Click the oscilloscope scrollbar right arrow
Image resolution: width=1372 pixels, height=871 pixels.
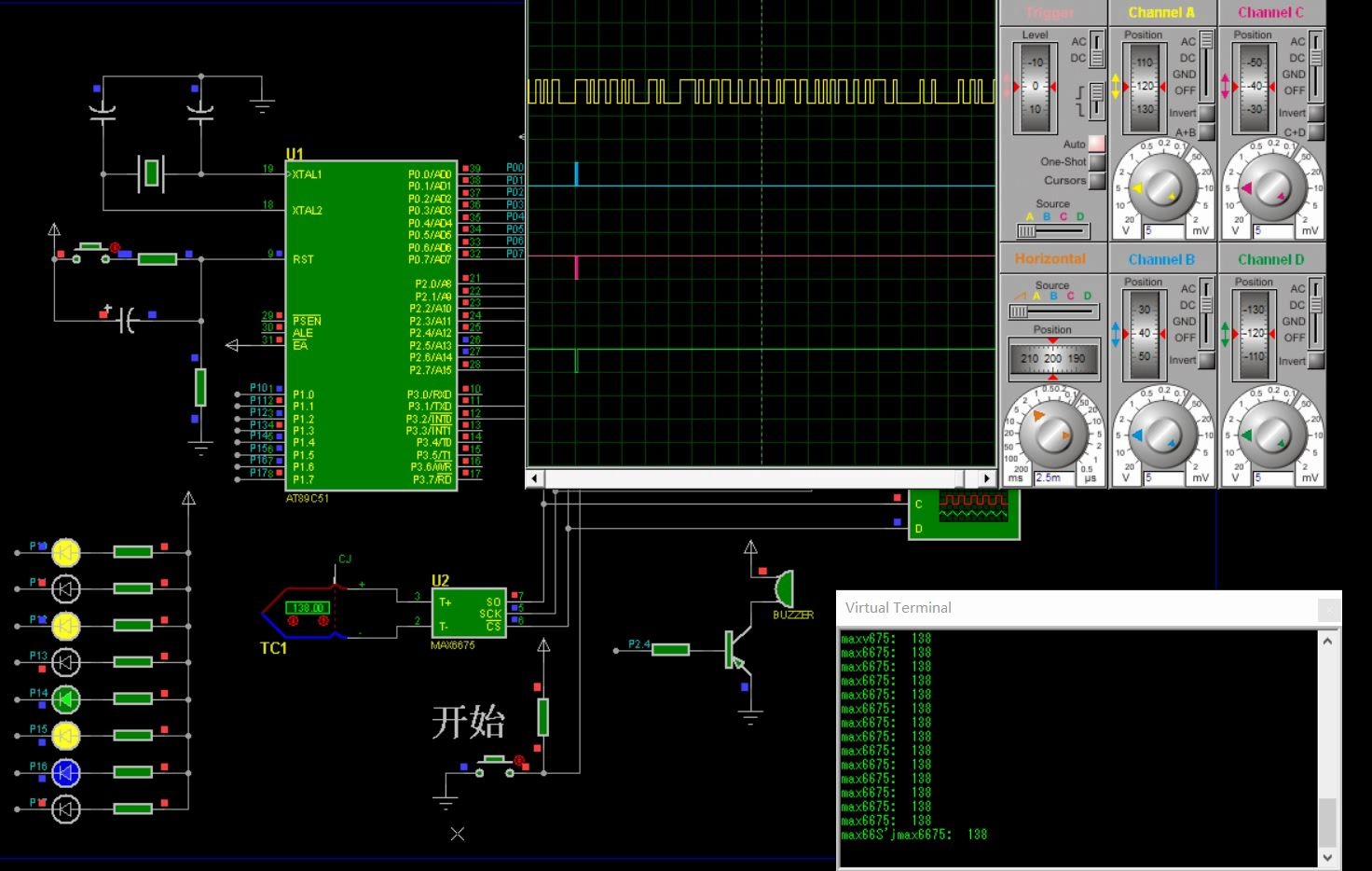pyautogui.click(x=988, y=478)
